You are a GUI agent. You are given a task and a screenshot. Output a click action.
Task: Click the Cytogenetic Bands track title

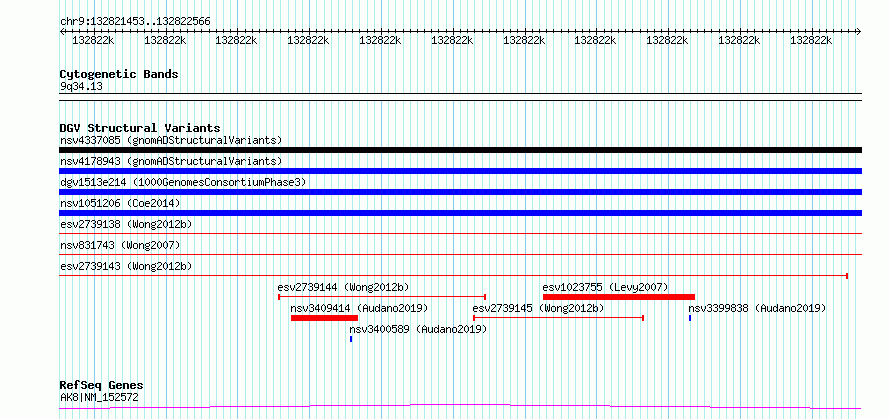tap(119, 74)
